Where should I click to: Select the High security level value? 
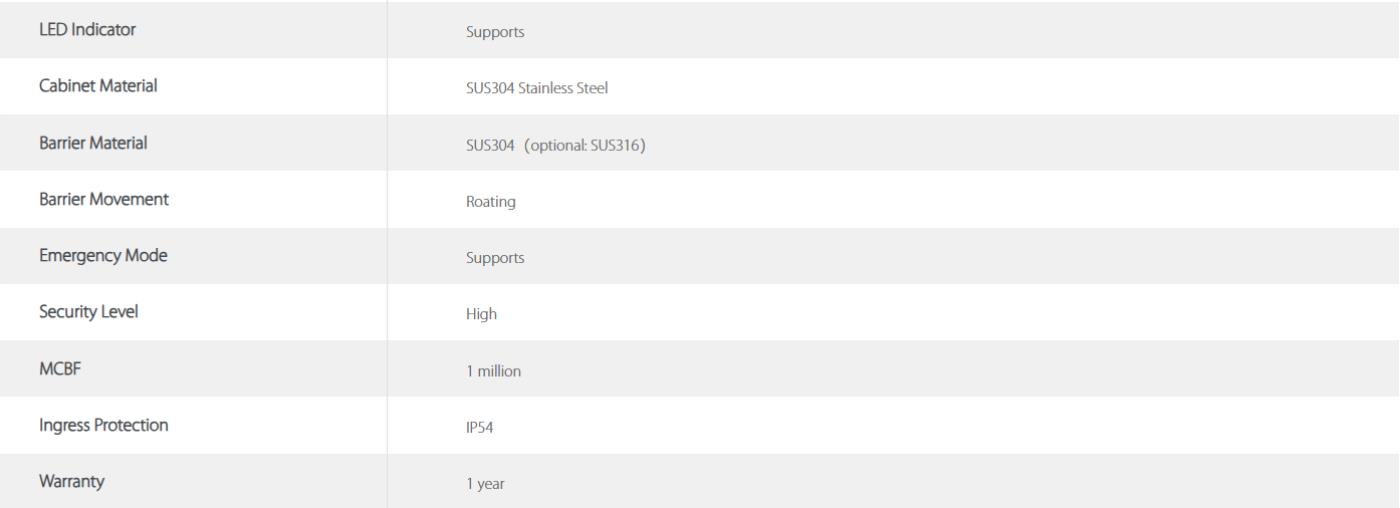tap(481, 314)
